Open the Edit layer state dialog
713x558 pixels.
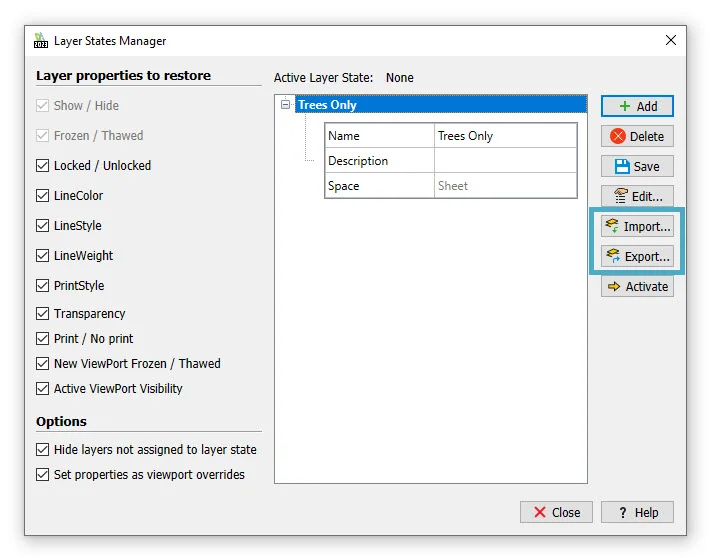click(x=637, y=196)
